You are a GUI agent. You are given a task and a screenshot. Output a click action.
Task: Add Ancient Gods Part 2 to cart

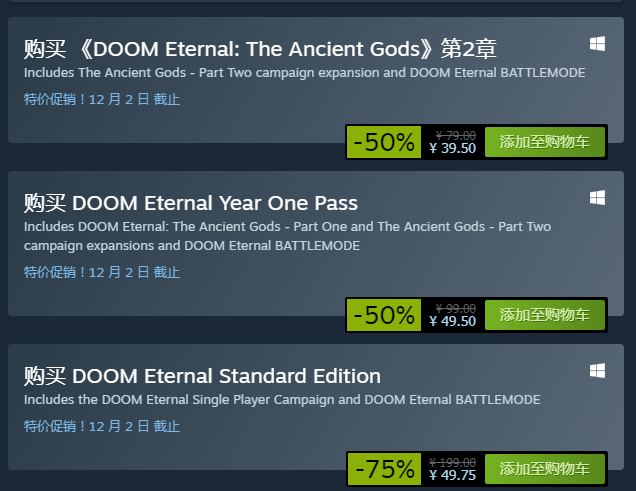pos(545,142)
